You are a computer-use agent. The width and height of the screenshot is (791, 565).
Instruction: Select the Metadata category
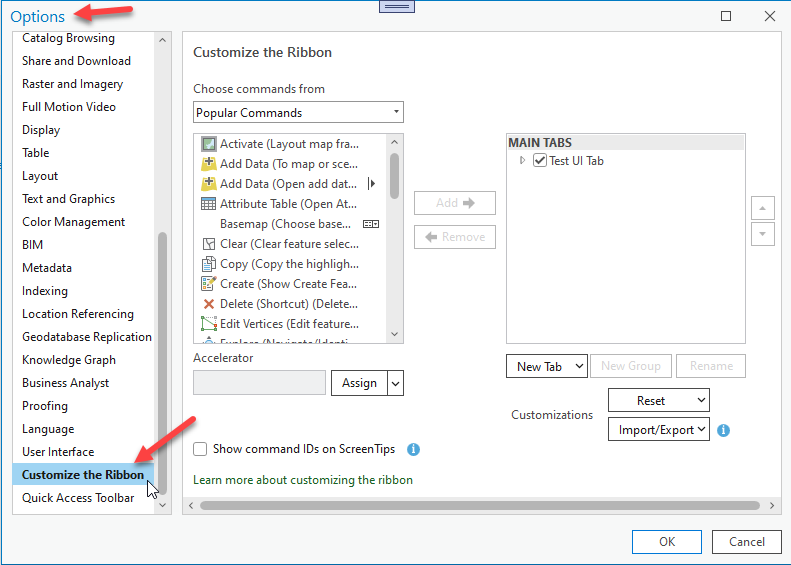[x=47, y=268]
